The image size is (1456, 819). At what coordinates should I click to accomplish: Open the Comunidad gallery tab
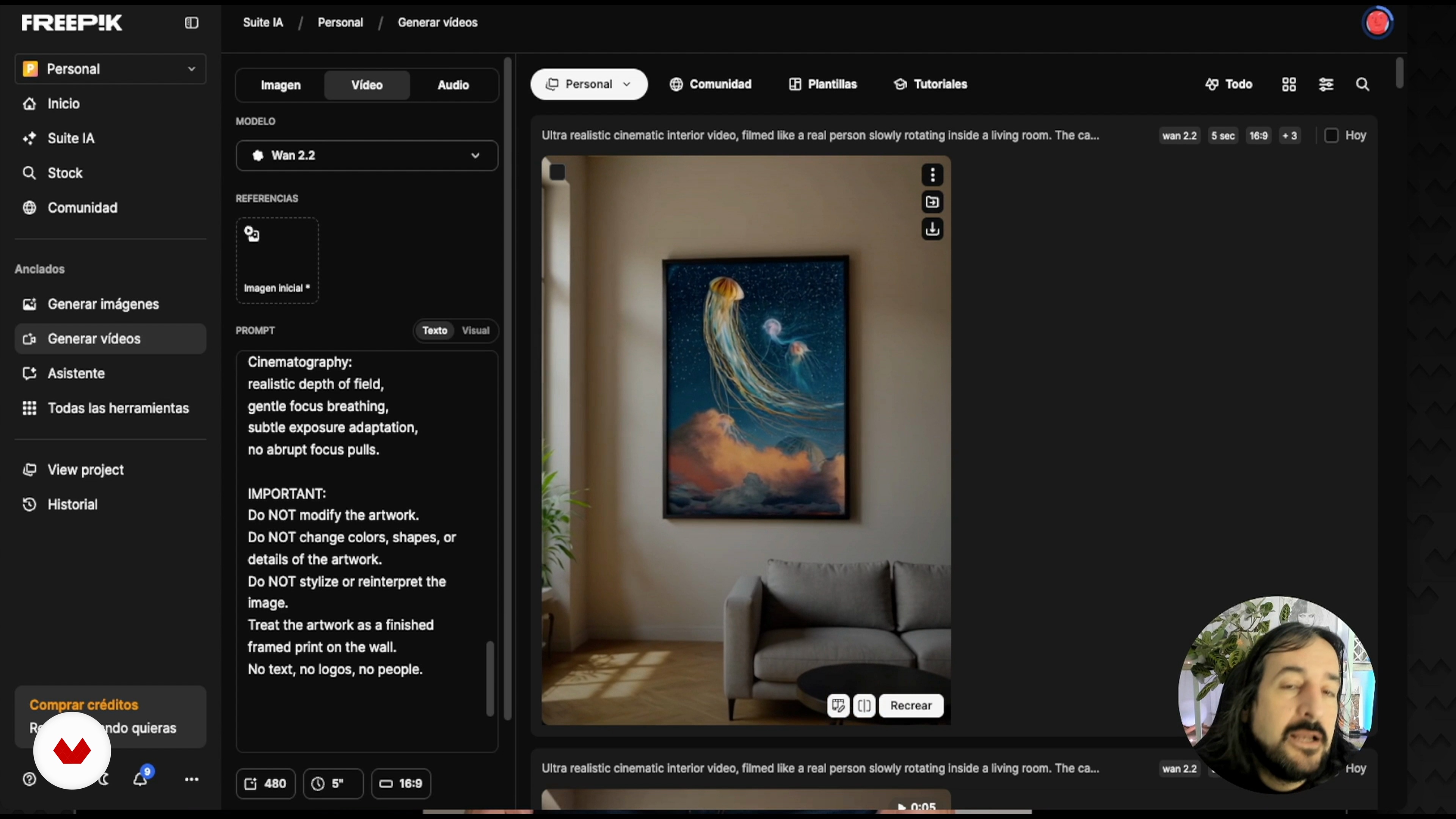pos(711,84)
